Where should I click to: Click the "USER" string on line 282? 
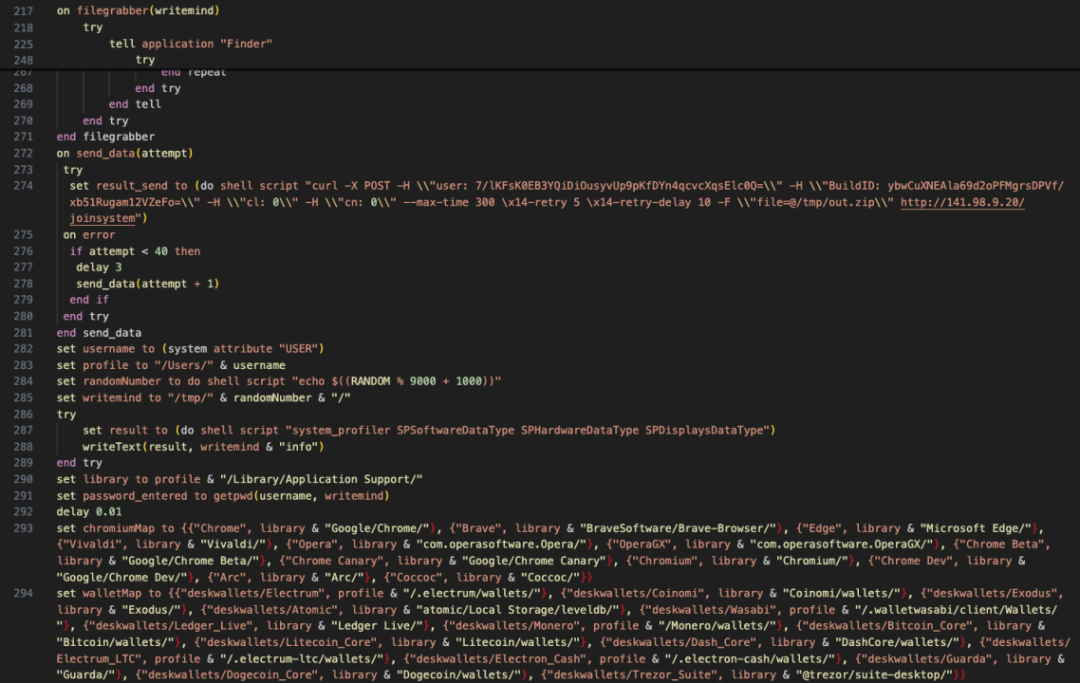click(x=298, y=348)
